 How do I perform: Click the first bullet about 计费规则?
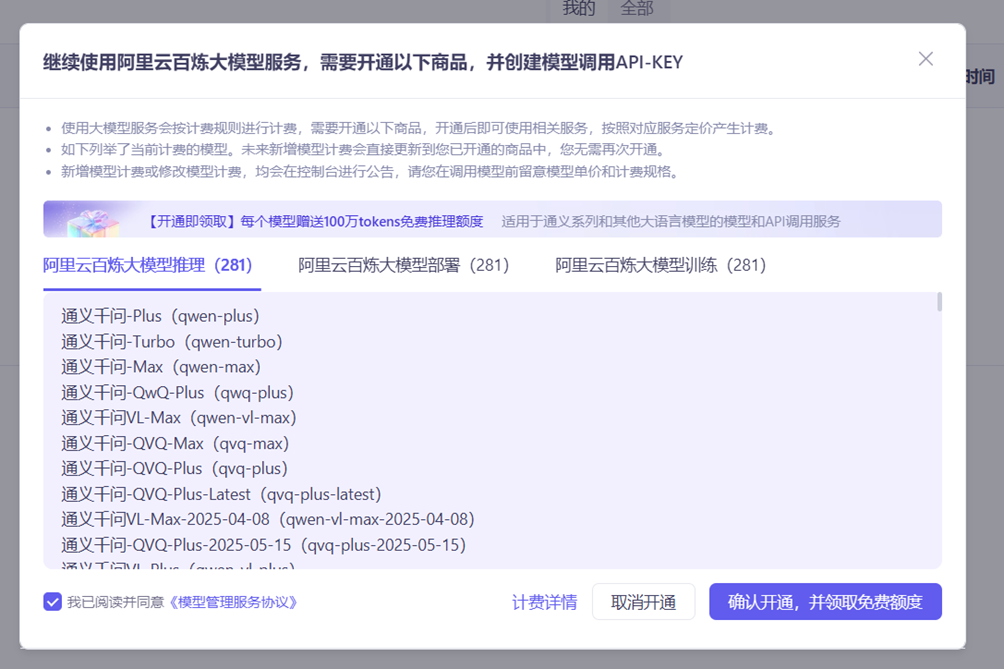point(419,128)
